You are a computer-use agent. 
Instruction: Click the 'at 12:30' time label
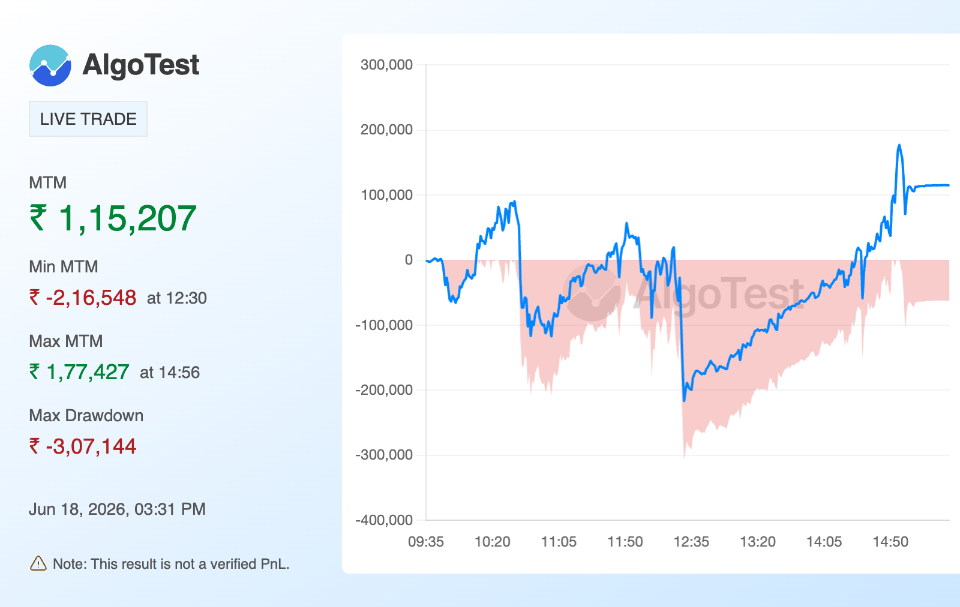(177, 298)
